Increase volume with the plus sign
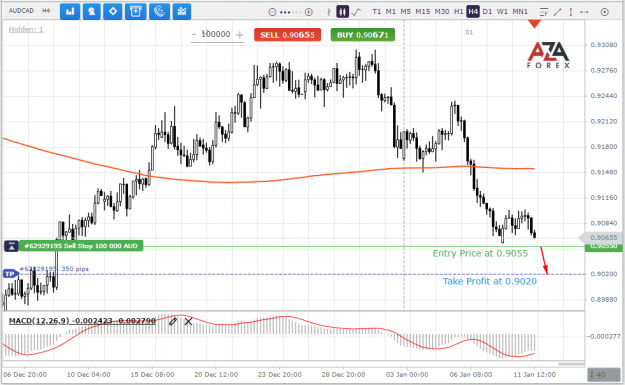The image size is (625, 385). pyautogui.click(x=240, y=35)
